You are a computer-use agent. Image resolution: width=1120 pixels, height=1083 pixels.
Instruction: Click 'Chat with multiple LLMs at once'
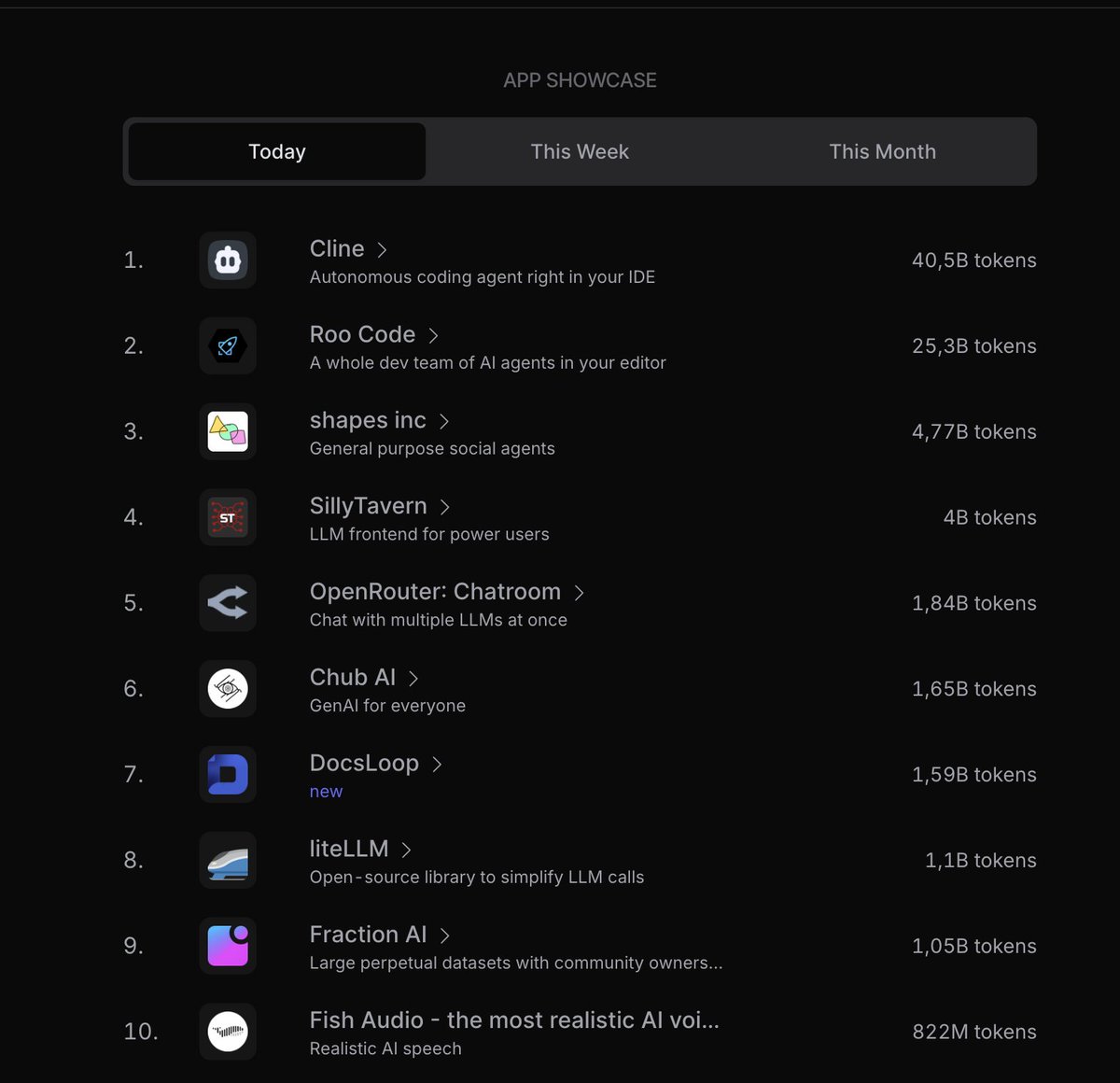439,620
